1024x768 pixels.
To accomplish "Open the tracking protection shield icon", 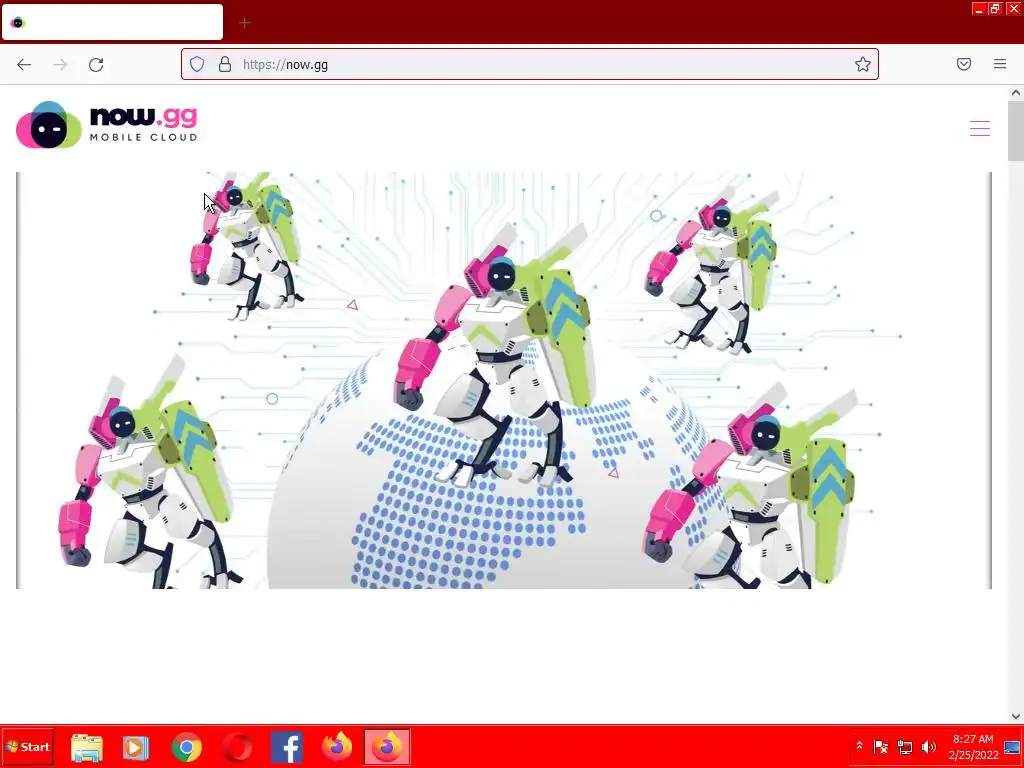I will point(197,64).
